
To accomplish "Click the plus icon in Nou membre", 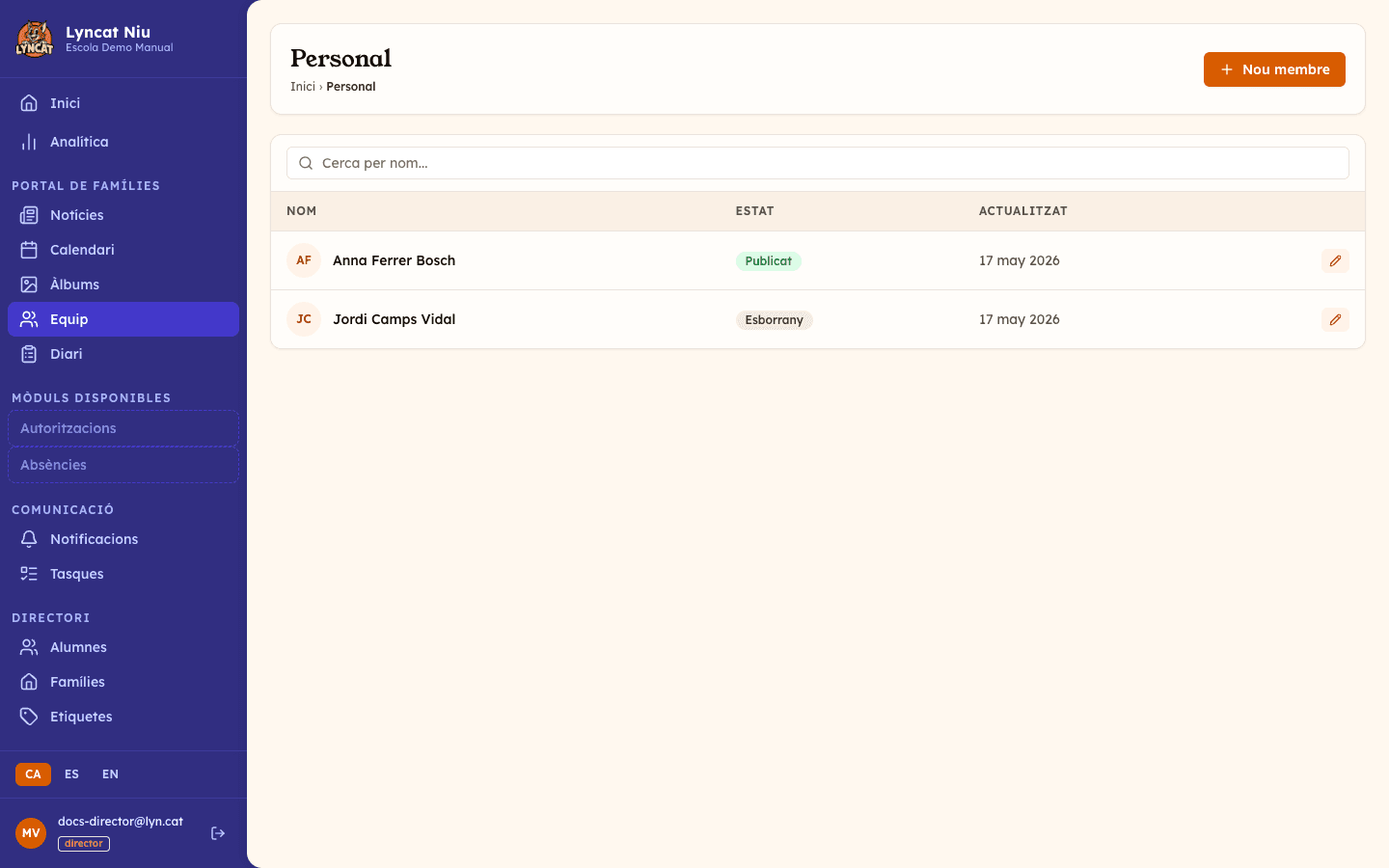I will [x=1227, y=69].
